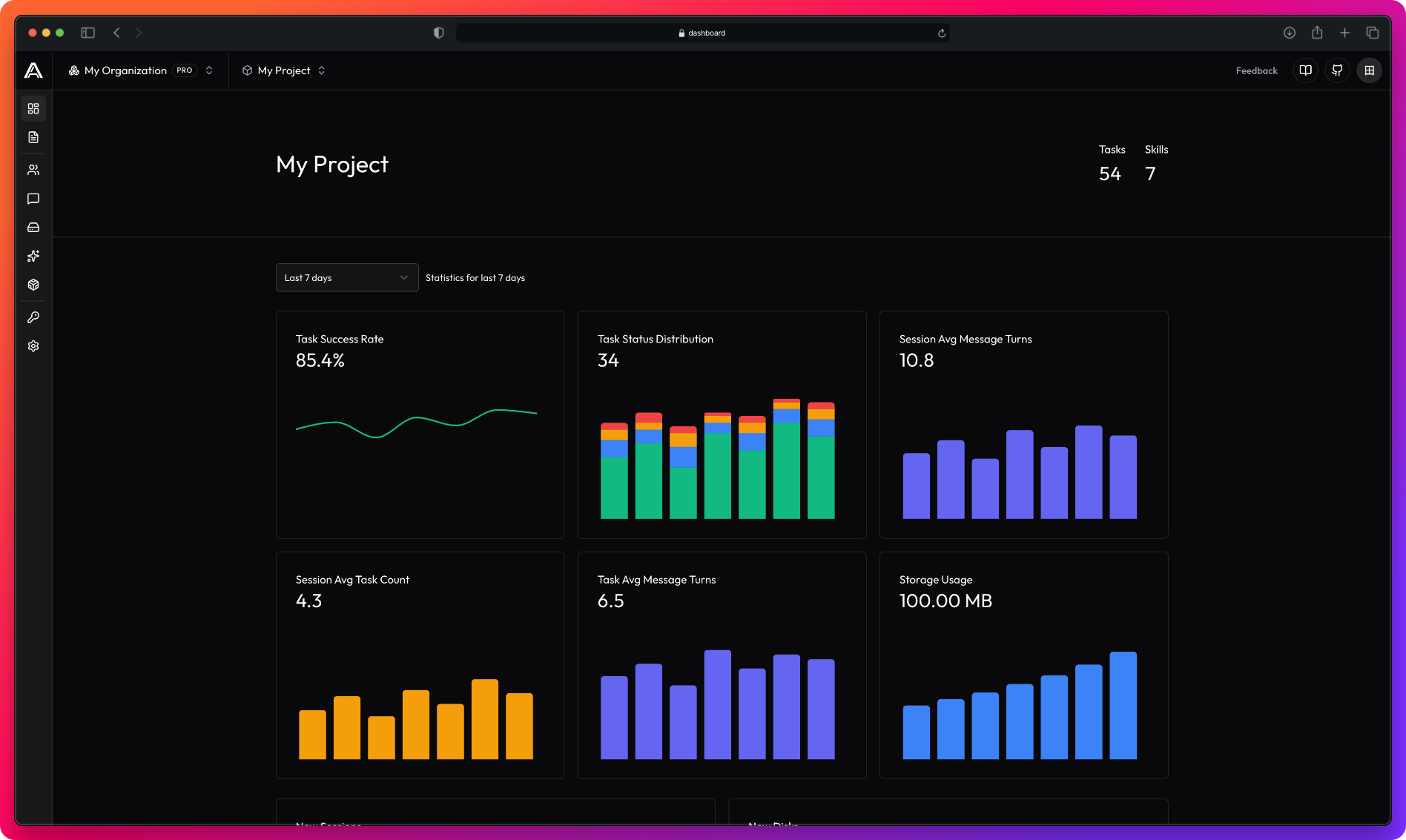The height and width of the screenshot is (840, 1406).
Task: Open Skills via the sparkle icon
Action: point(33,256)
